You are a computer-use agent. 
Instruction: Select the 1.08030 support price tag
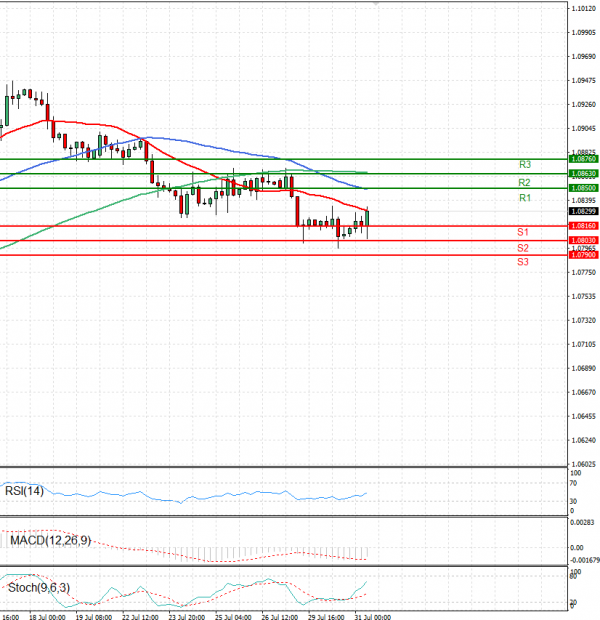583,240
